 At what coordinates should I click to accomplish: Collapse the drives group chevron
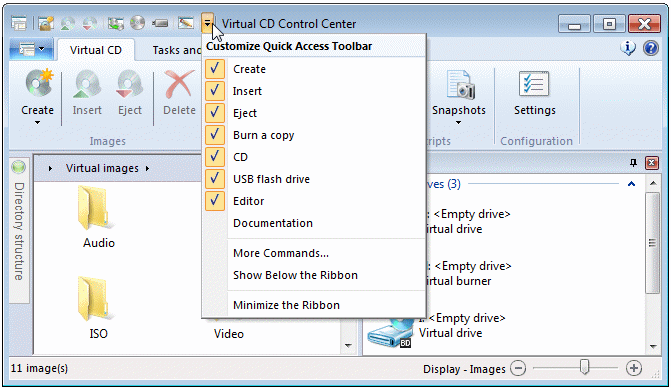click(x=631, y=184)
